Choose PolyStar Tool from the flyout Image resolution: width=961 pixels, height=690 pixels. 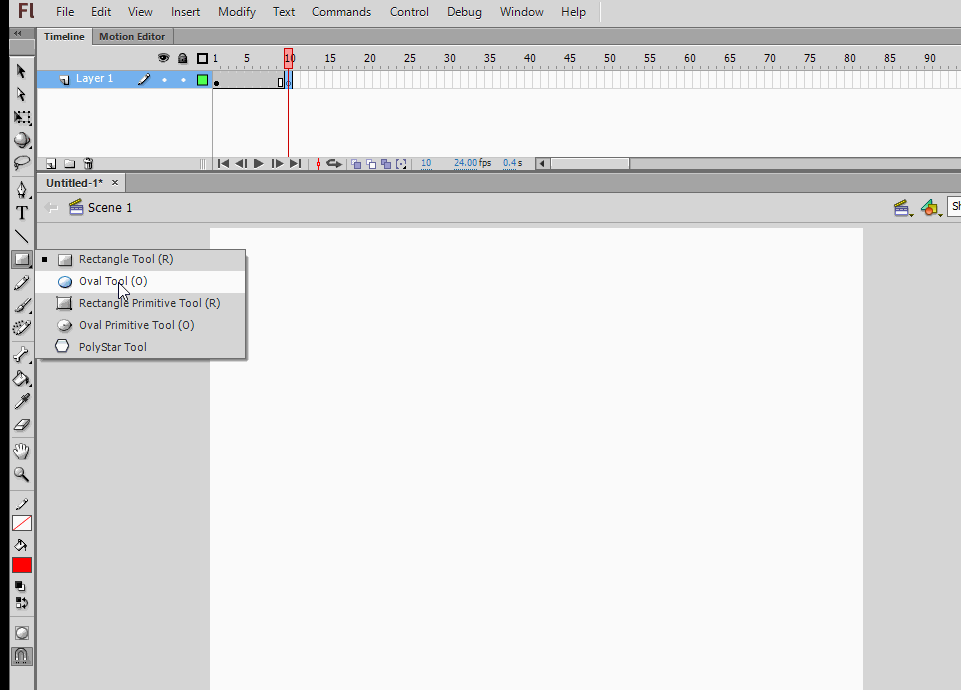pos(112,347)
